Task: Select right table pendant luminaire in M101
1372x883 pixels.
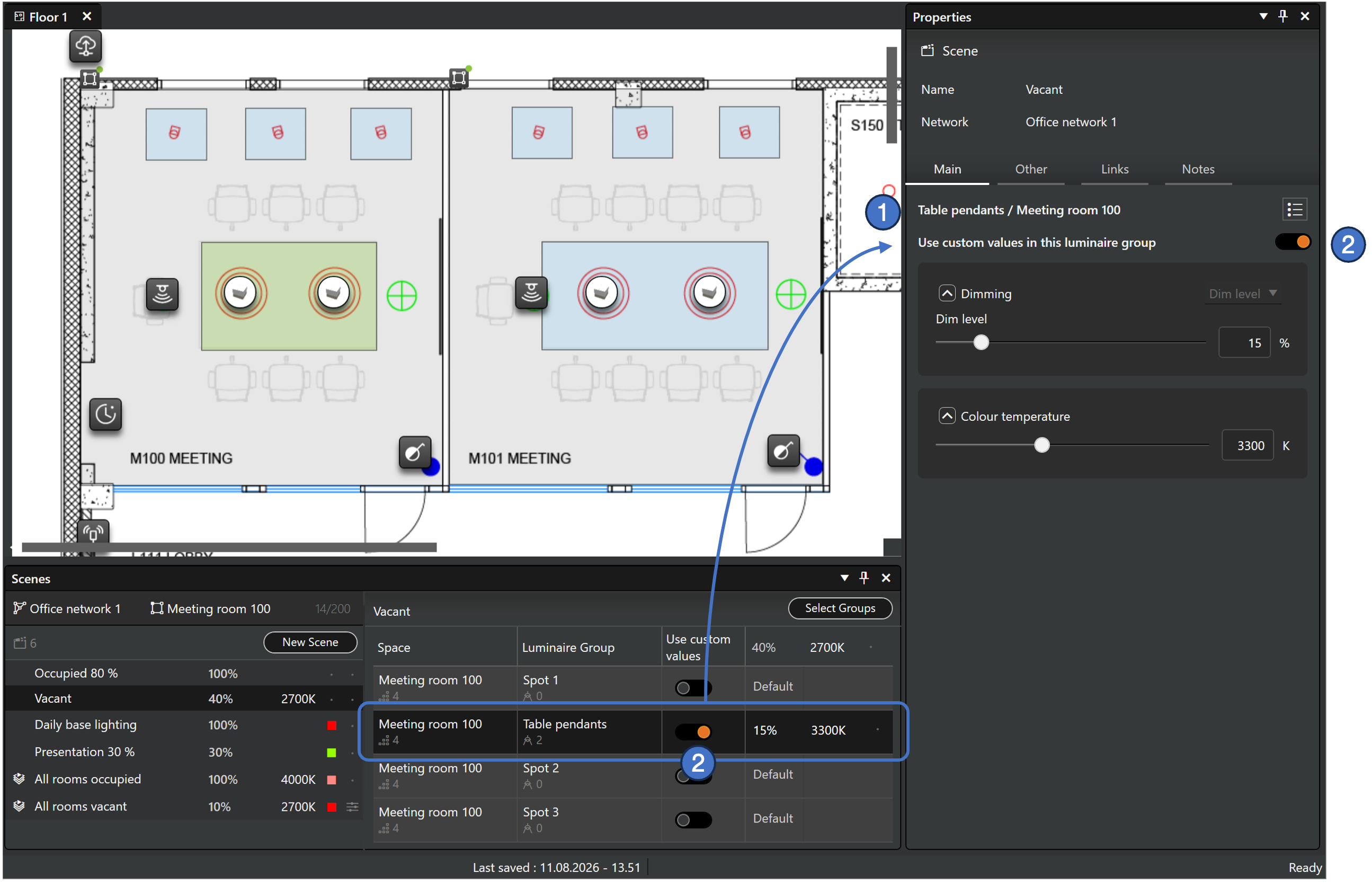Action: tap(709, 293)
